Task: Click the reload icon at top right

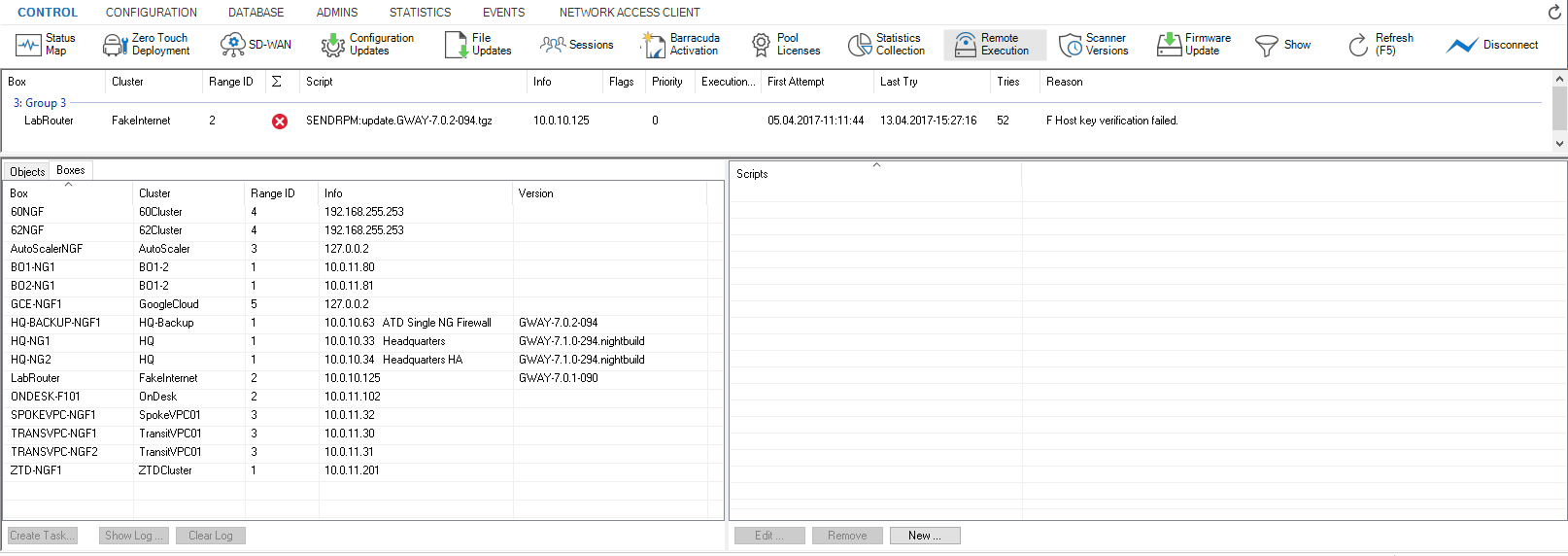Action: point(1554,13)
